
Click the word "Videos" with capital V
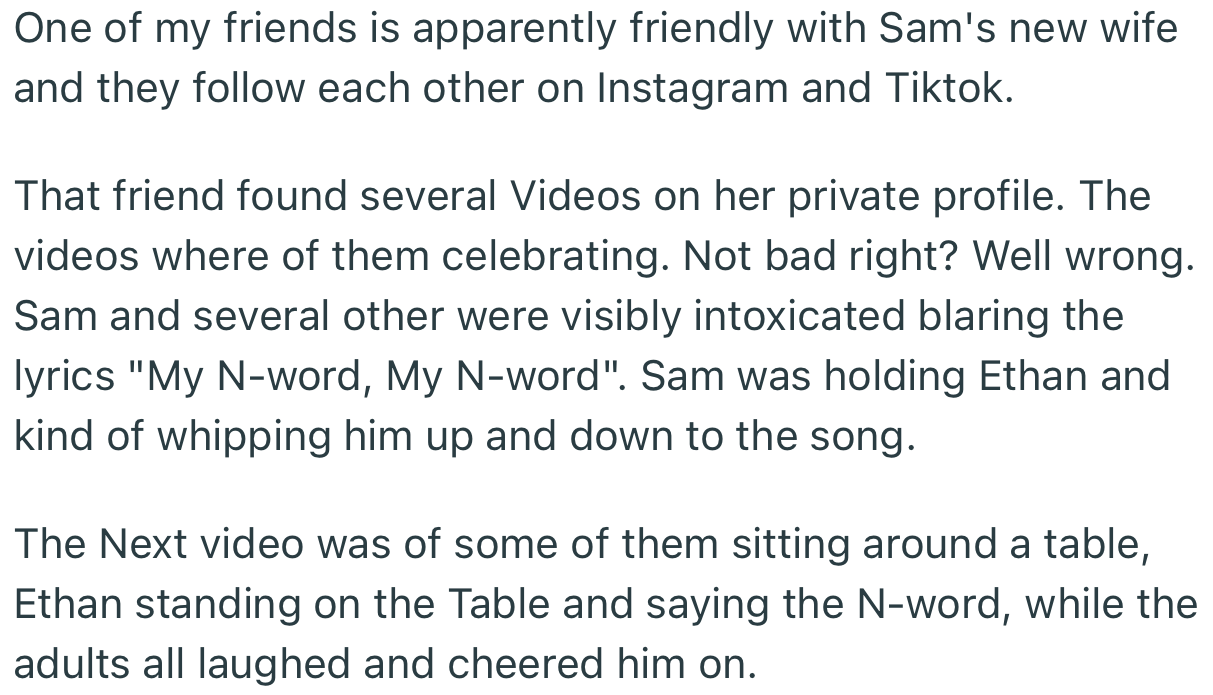click(575, 196)
